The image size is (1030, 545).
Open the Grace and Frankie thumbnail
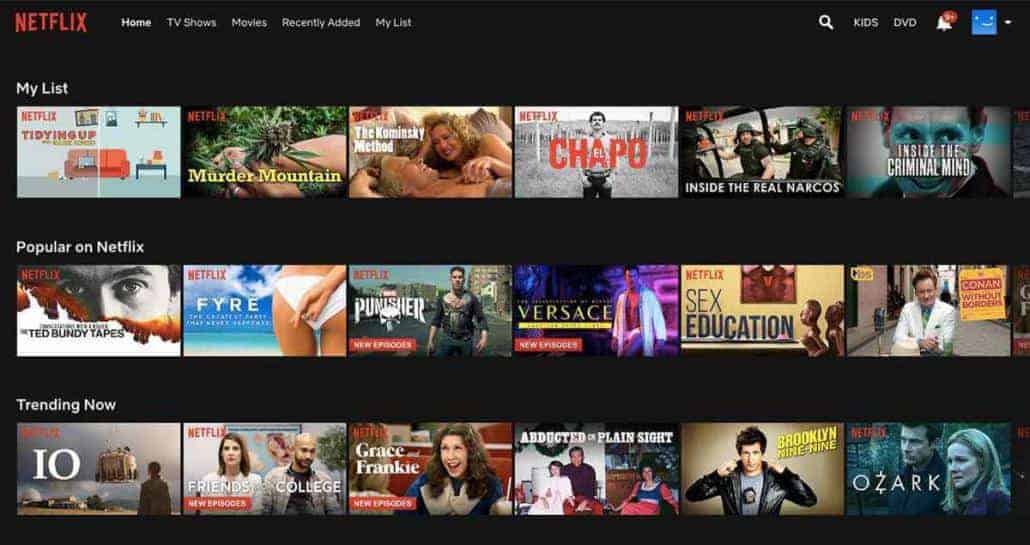tap(430, 469)
